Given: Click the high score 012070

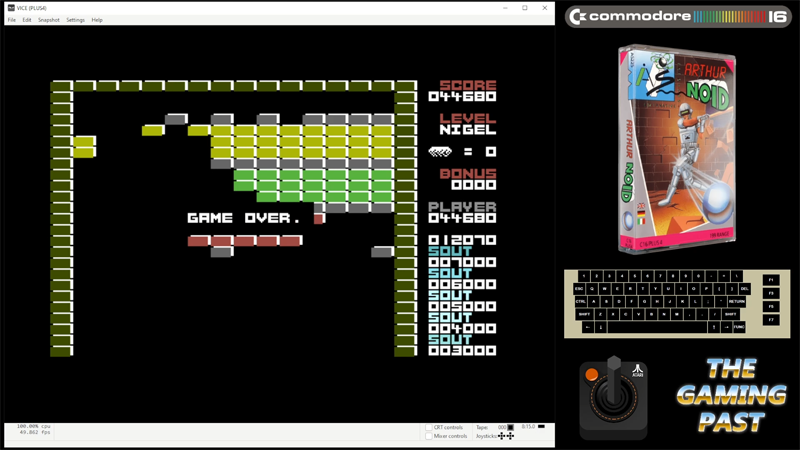Looking at the screenshot, I should point(462,240).
